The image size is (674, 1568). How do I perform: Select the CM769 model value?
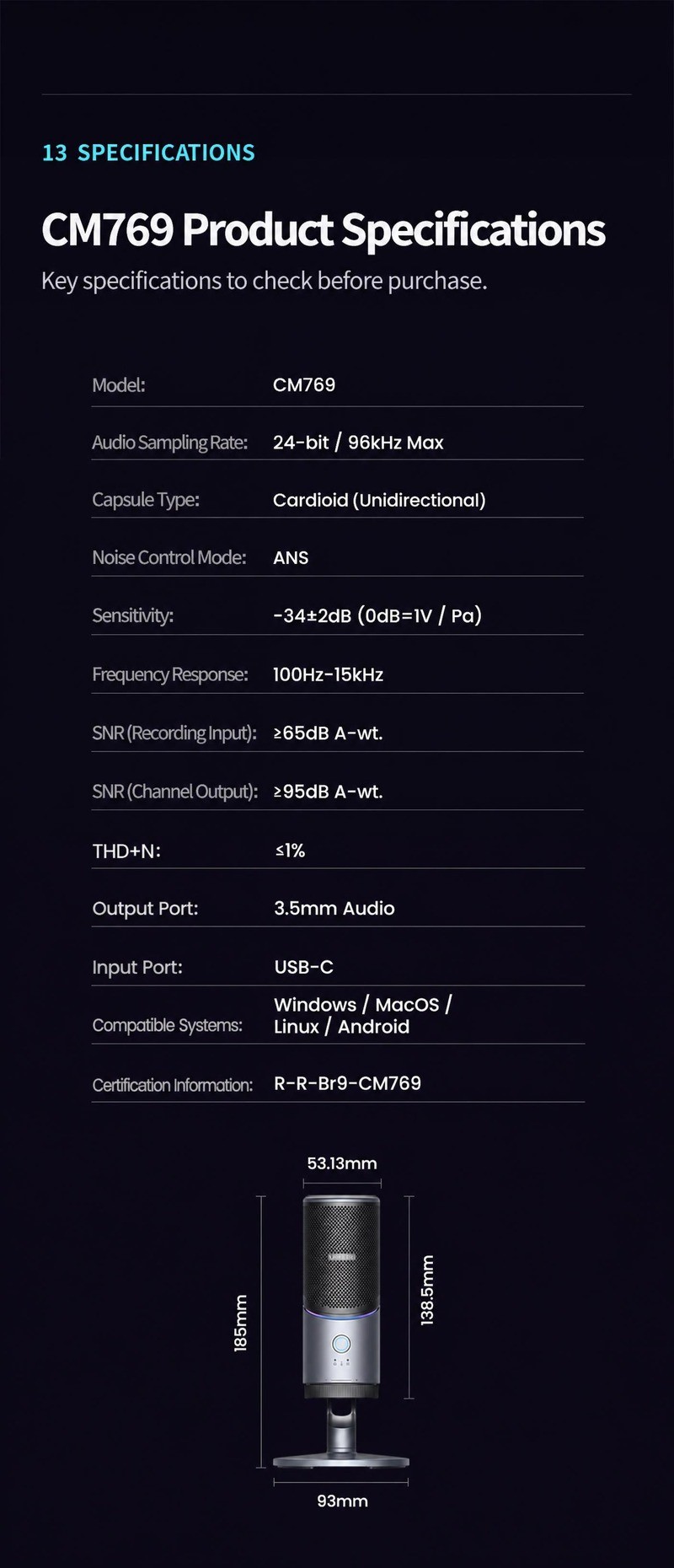tap(304, 384)
